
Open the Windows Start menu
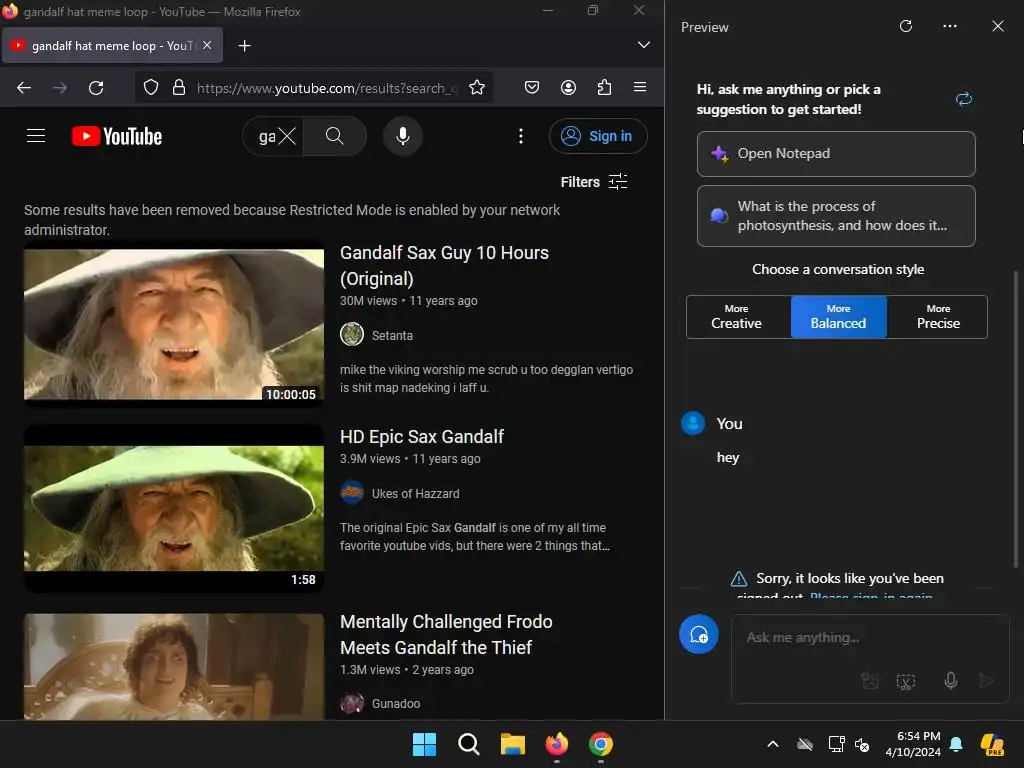[424, 744]
